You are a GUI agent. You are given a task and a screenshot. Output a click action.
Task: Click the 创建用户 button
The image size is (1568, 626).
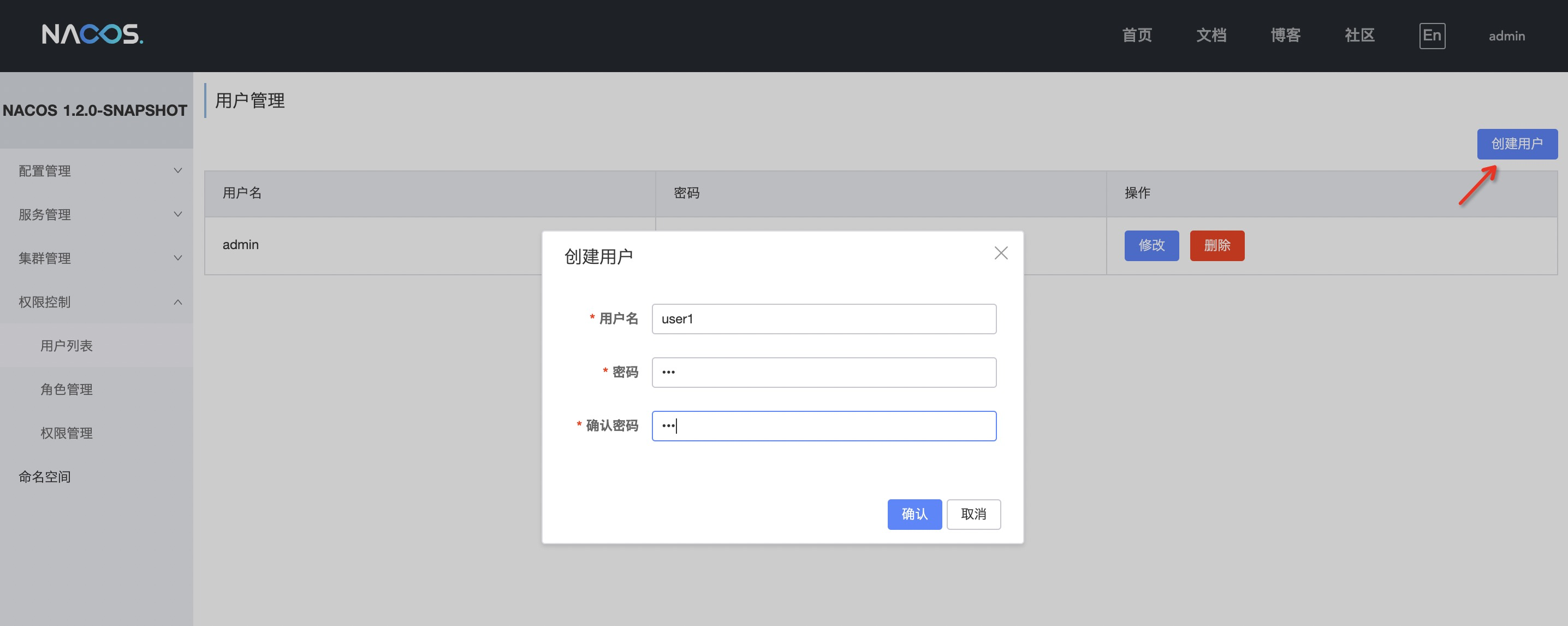coord(1517,144)
